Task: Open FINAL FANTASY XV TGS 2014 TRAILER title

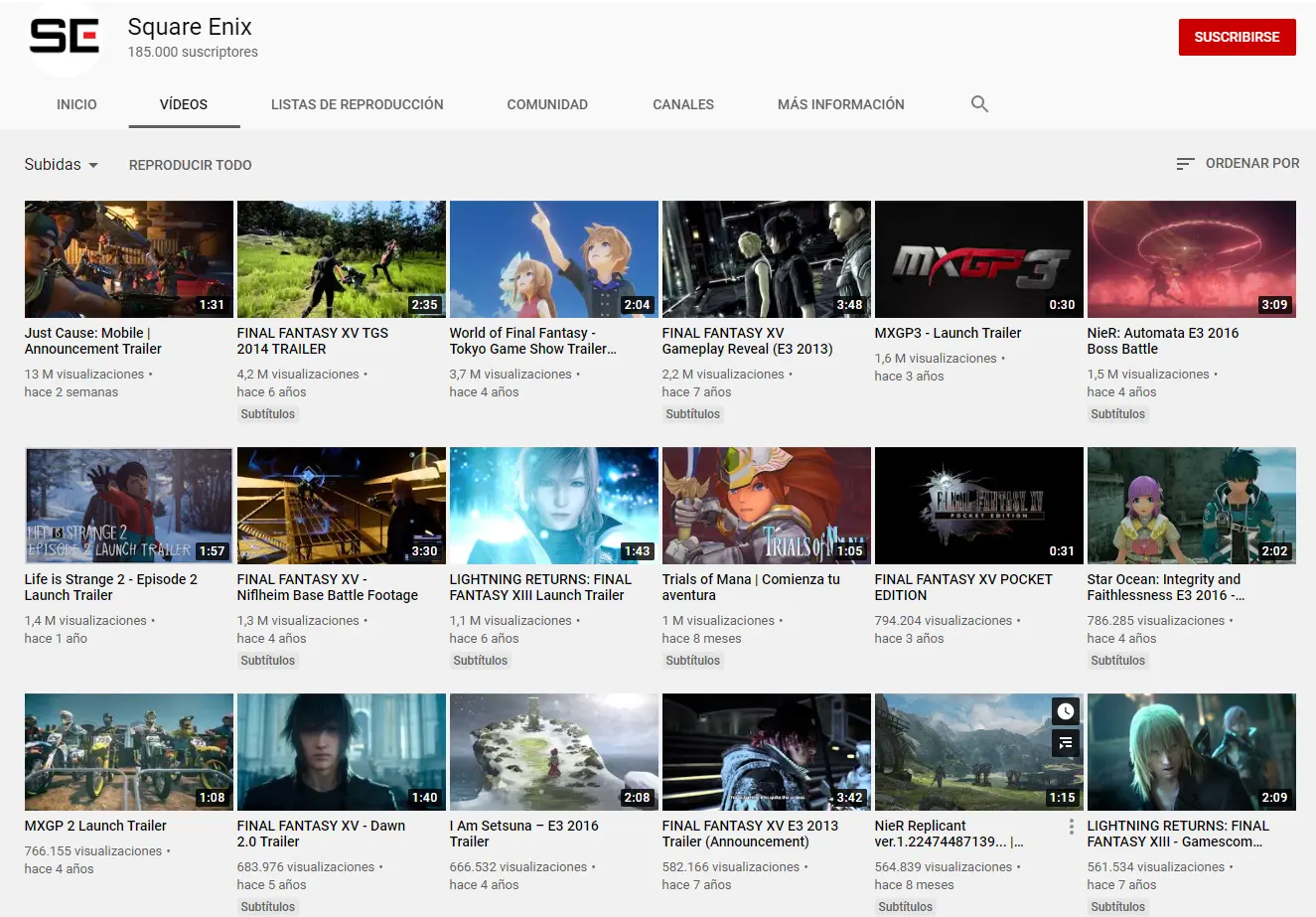Action: tap(313, 341)
